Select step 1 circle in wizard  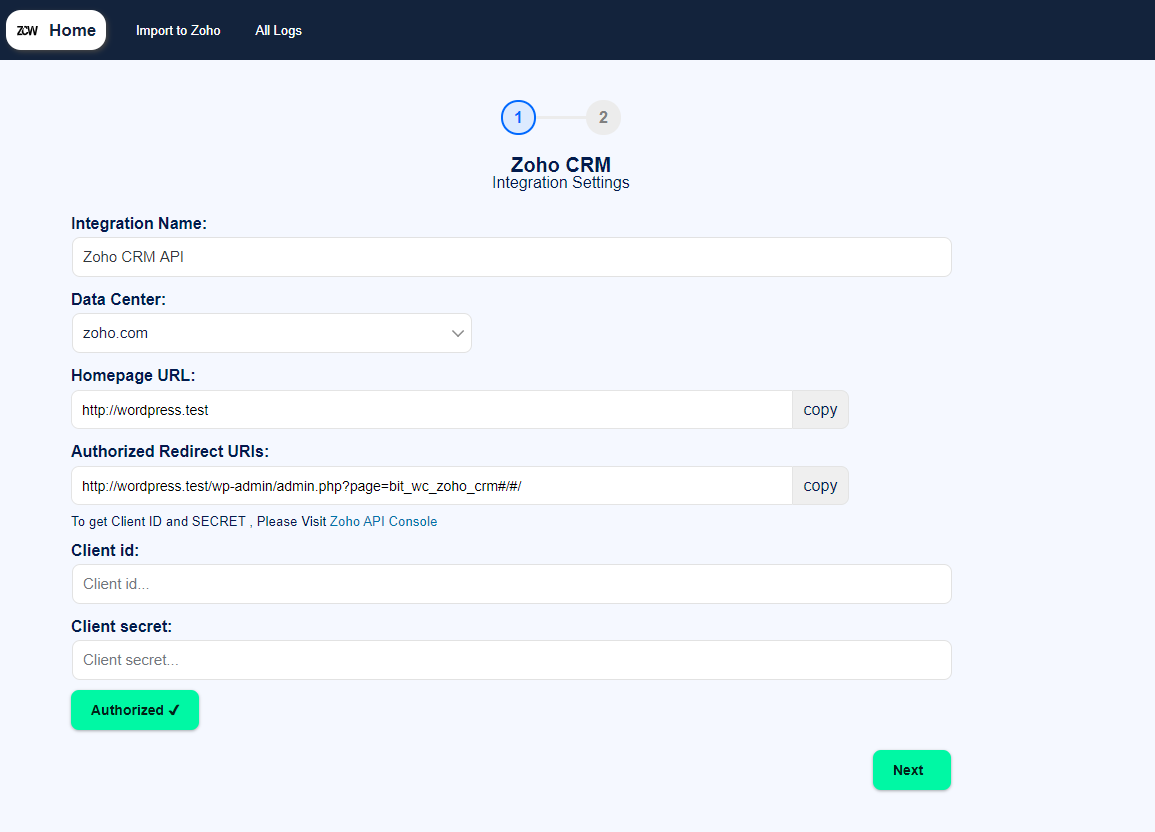click(x=519, y=118)
